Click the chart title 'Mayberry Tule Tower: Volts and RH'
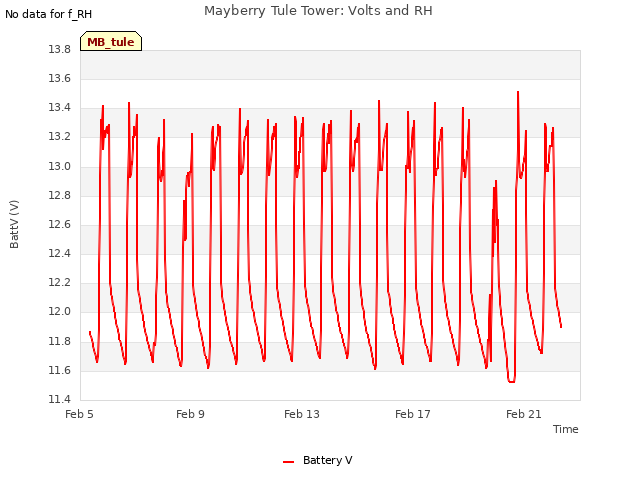The image size is (640, 480). click(318, 11)
